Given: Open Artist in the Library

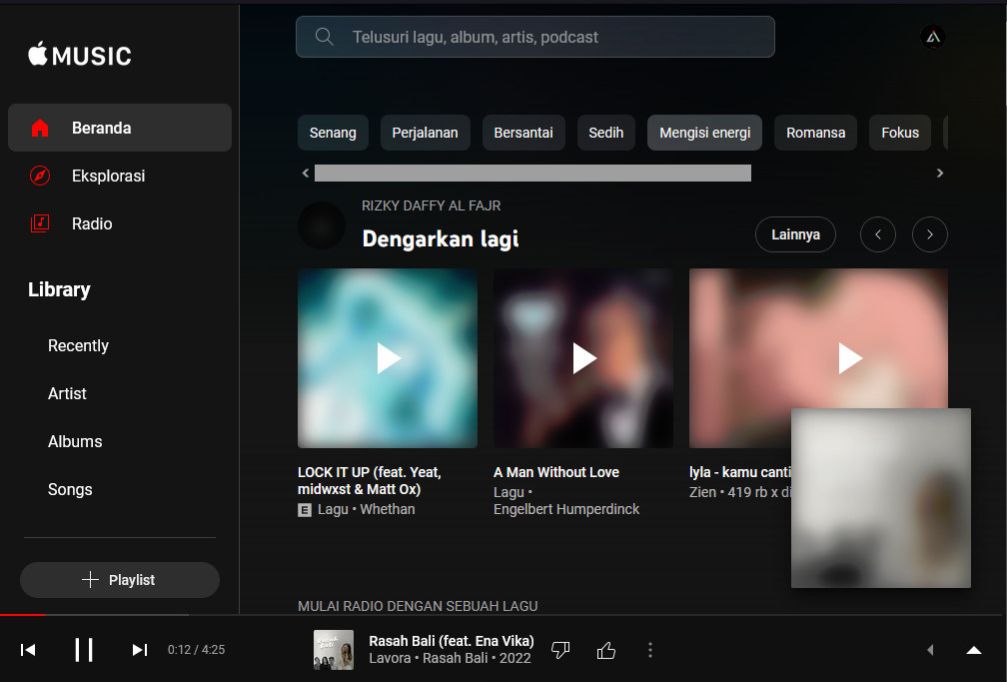Looking at the screenshot, I should [x=67, y=394].
